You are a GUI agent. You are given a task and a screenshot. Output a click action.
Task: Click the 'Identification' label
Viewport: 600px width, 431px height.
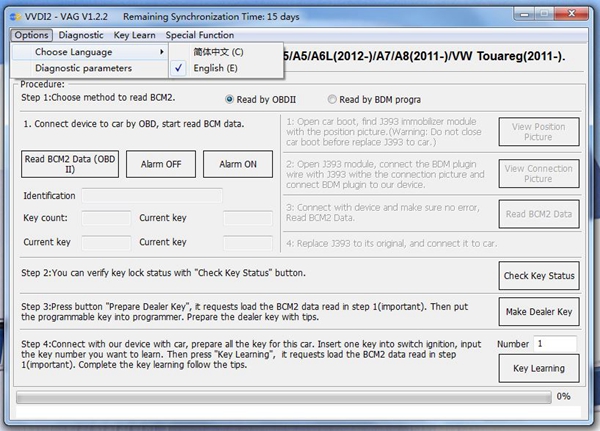pyautogui.click(x=49, y=196)
